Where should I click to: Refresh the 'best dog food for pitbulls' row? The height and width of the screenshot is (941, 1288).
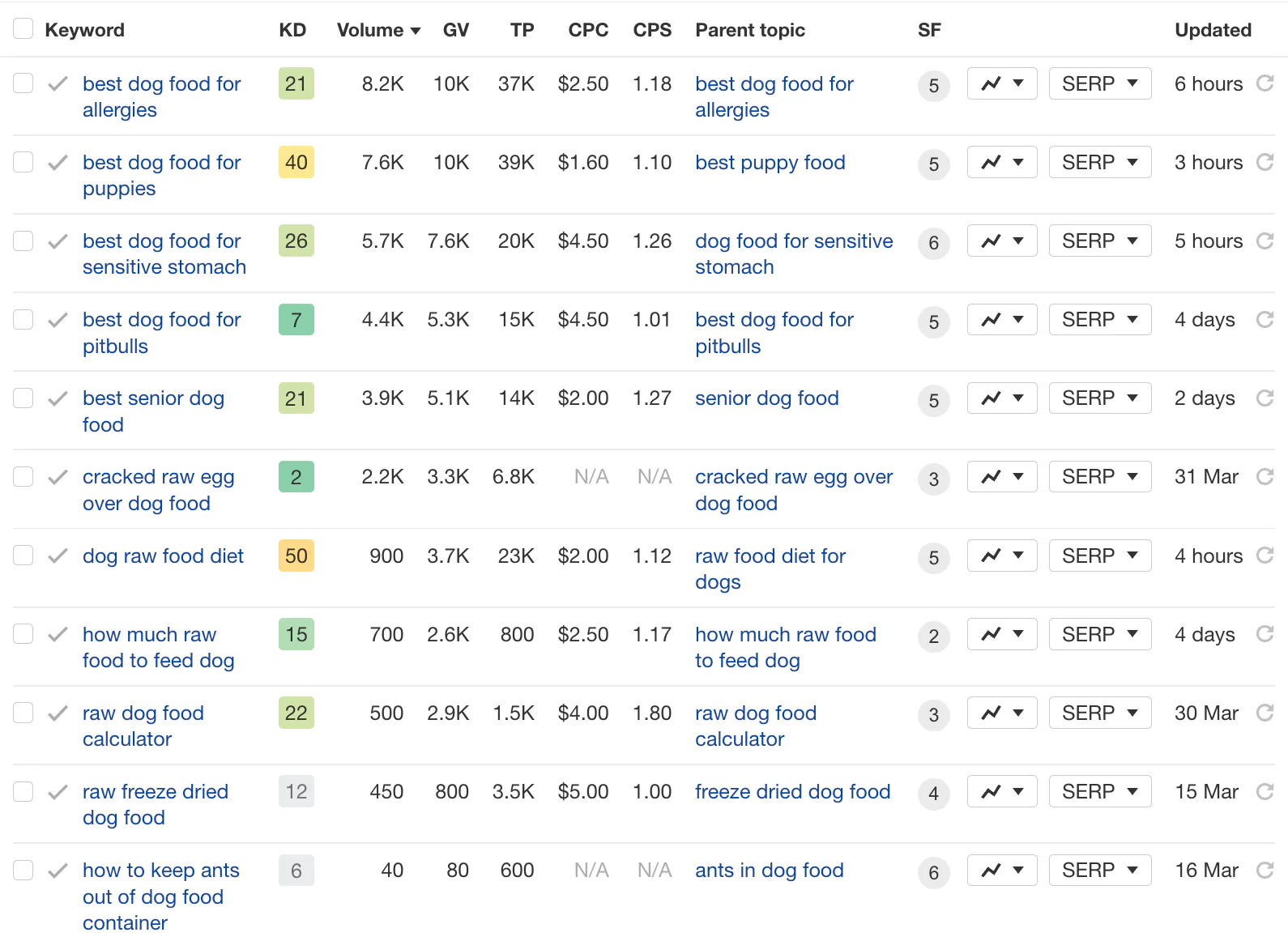(1265, 319)
